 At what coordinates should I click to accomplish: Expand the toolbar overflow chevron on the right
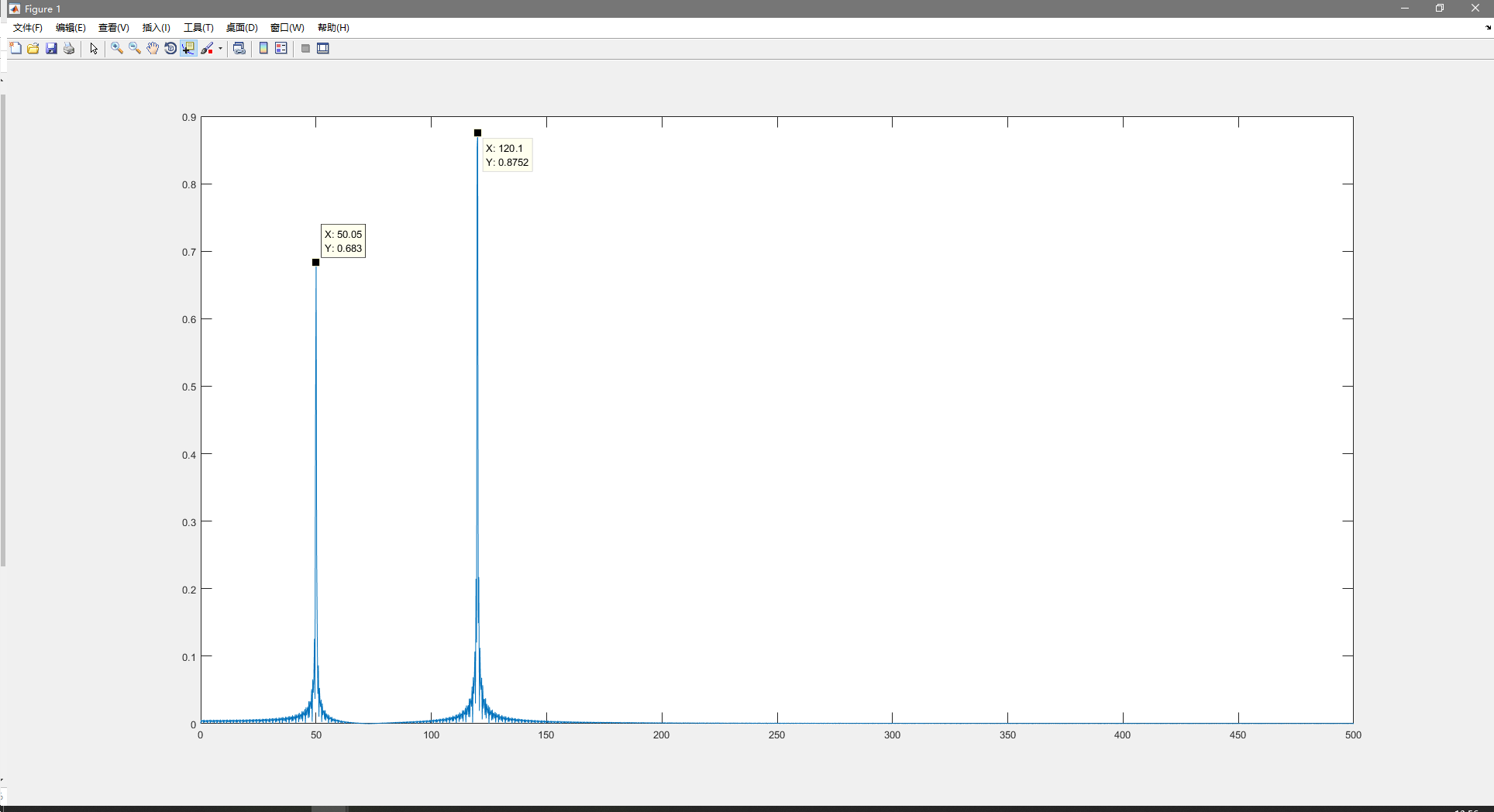point(1489,28)
